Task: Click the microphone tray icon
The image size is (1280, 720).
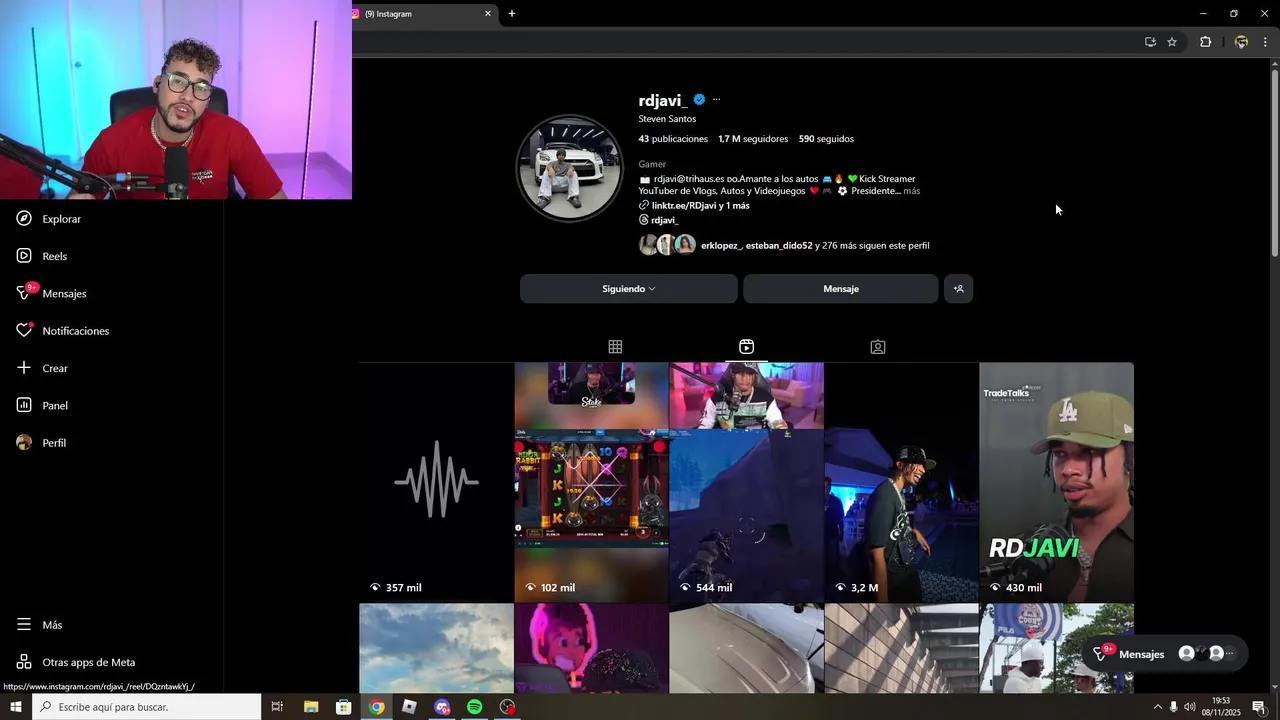Action: (x=1173, y=707)
